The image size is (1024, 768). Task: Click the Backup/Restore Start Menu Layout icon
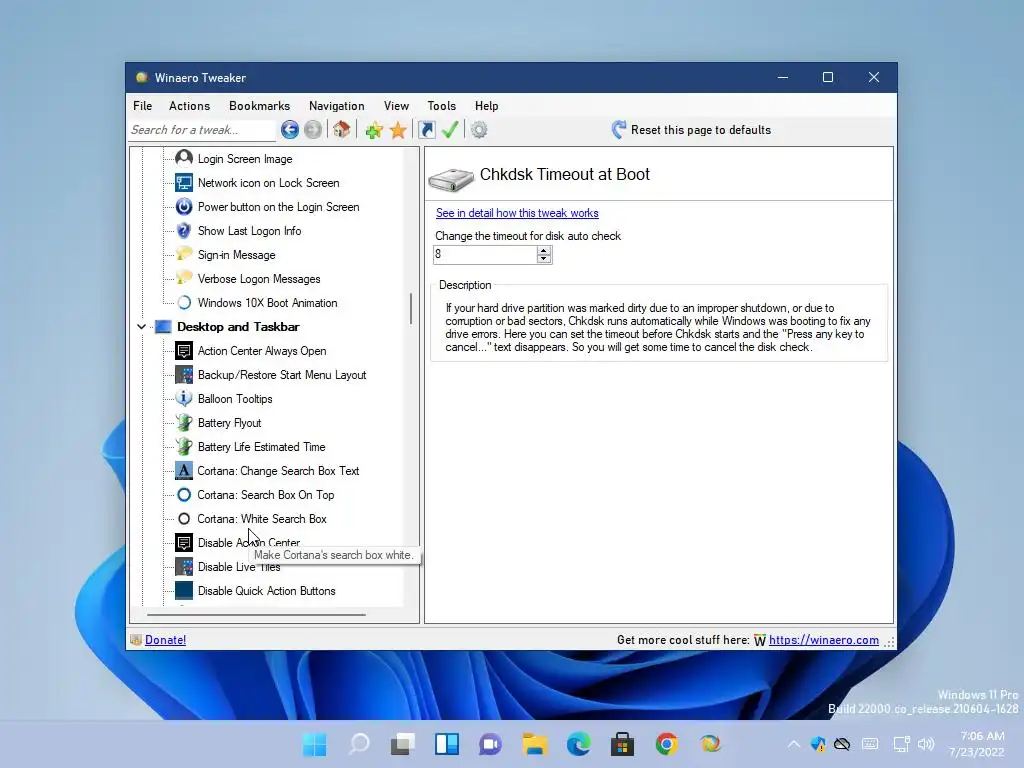pyautogui.click(x=184, y=375)
